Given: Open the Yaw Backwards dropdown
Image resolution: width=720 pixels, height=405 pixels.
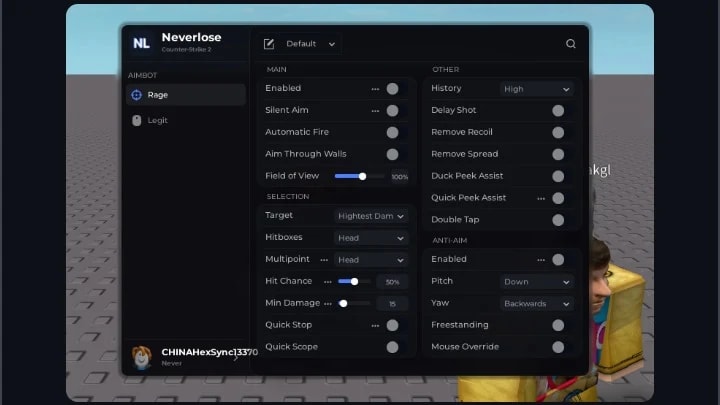Looking at the screenshot, I should [536, 304].
